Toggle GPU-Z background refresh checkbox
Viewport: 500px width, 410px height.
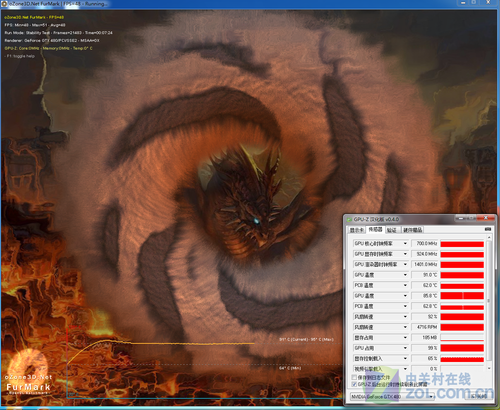pos(354,384)
